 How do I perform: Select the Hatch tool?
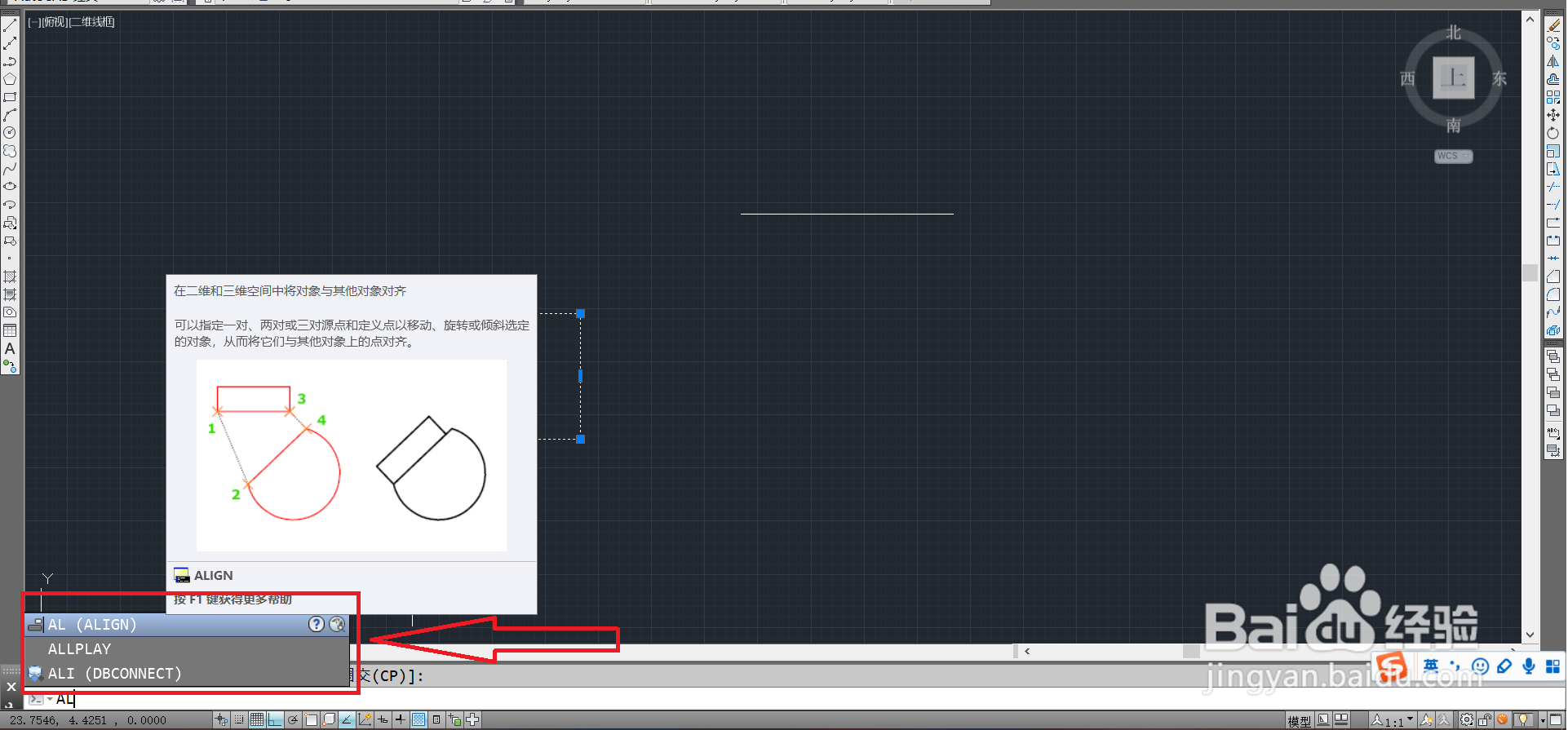[x=10, y=277]
